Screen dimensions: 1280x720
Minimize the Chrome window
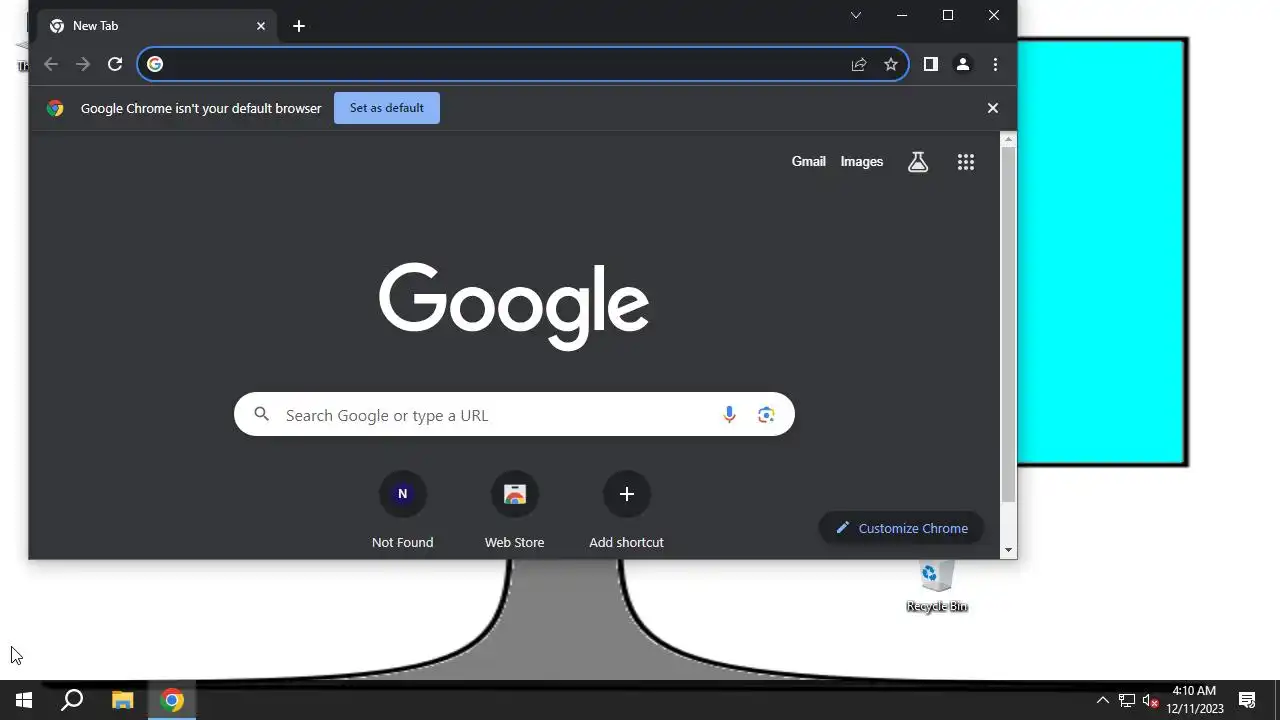pyautogui.click(x=902, y=15)
